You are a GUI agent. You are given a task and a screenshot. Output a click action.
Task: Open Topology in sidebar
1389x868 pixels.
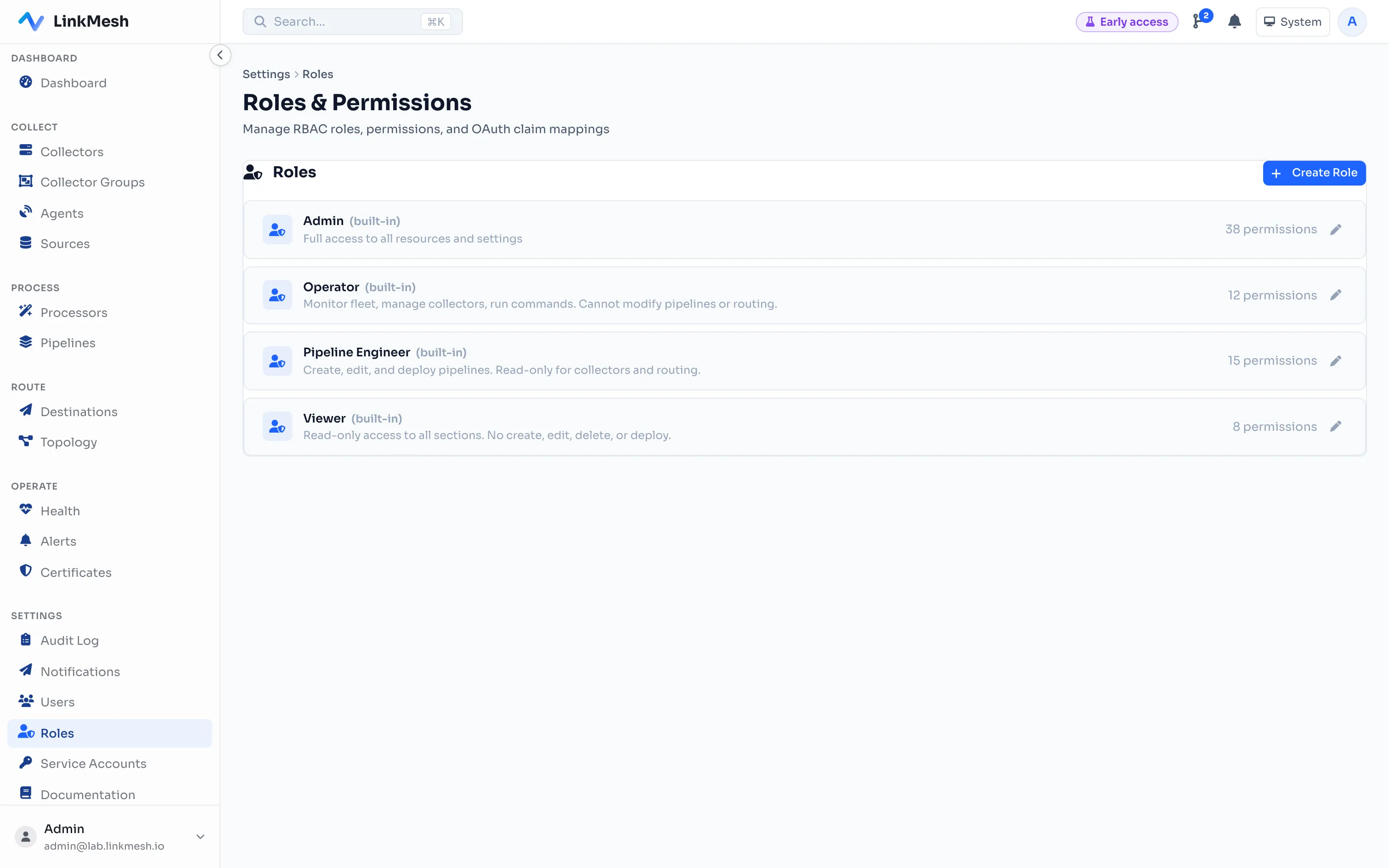(110, 442)
